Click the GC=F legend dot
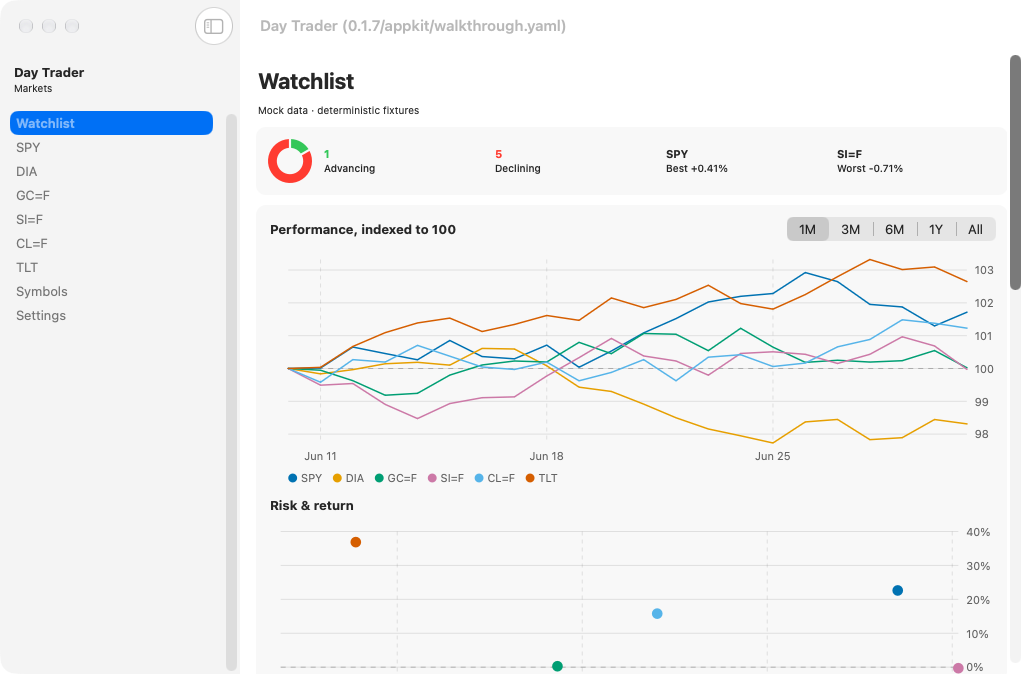 pyautogui.click(x=379, y=478)
